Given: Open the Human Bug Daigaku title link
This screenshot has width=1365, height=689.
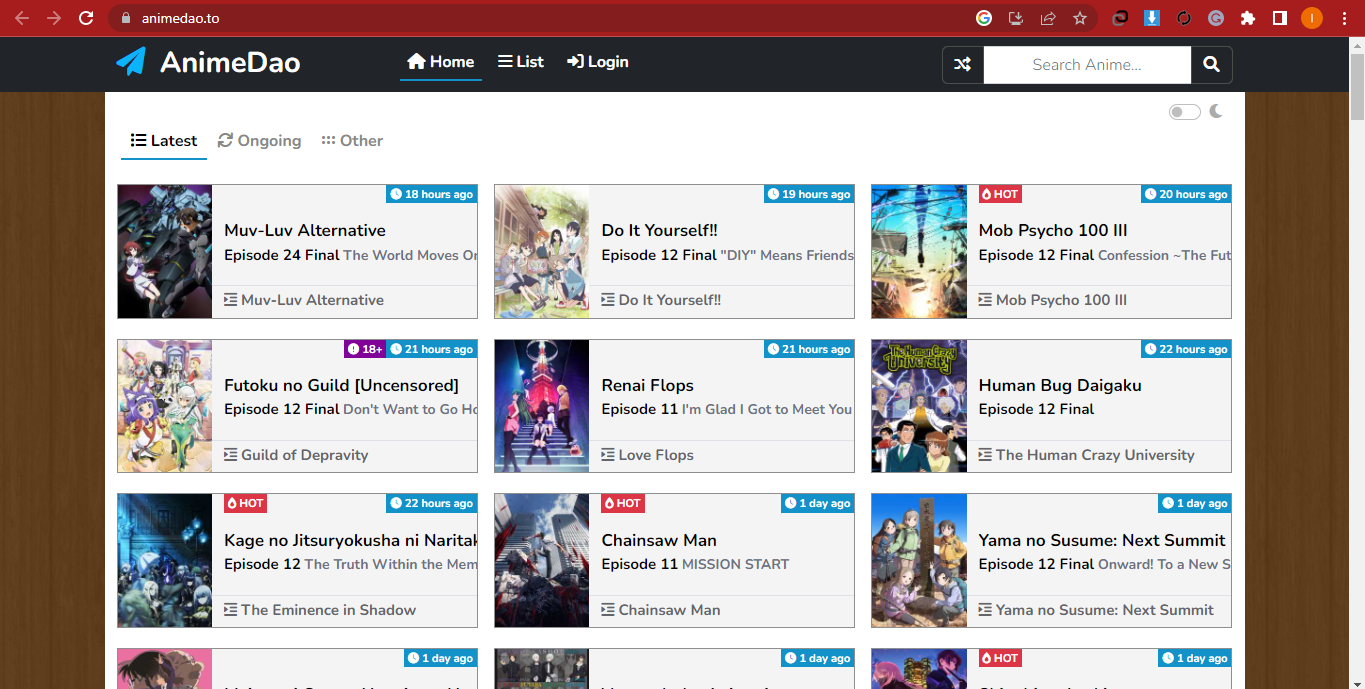Looking at the screenshot, I should tap(1060, 385).
